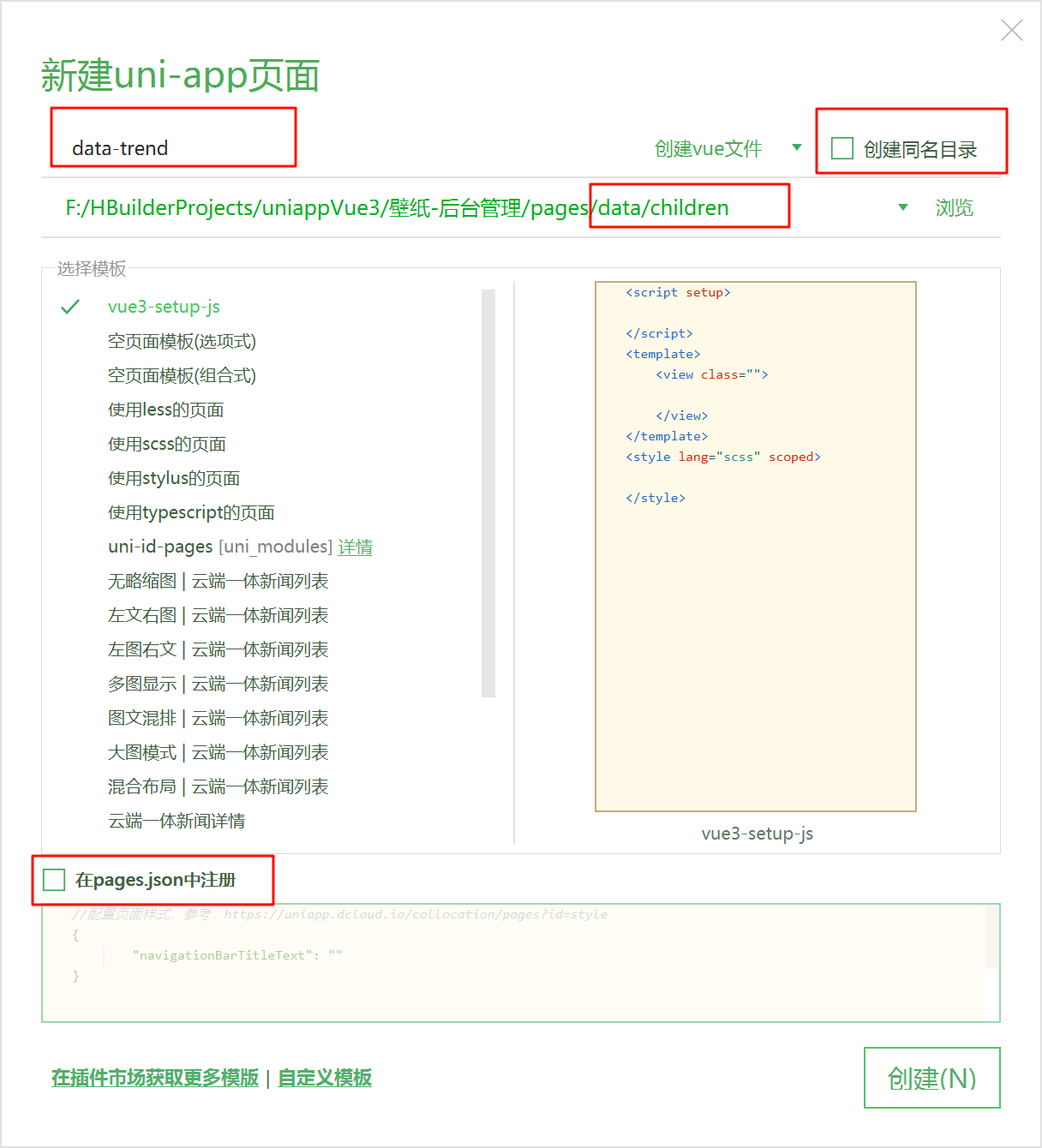Click the green checkmark beside vue3-setup-js

point(70,307)
